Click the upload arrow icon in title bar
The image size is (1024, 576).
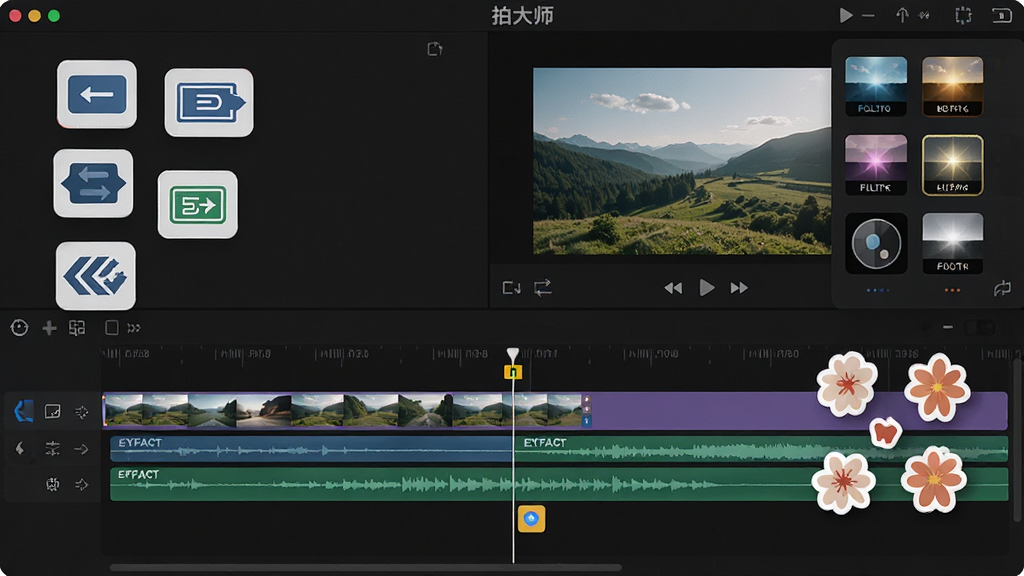tap(902, 15)
